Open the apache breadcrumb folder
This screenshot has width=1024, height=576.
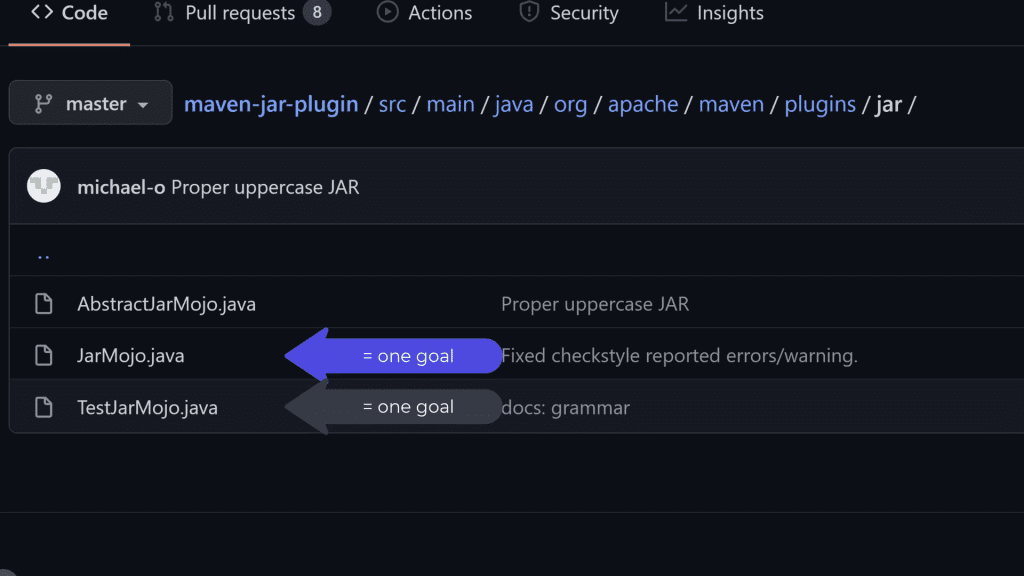[x=643, y=104]
